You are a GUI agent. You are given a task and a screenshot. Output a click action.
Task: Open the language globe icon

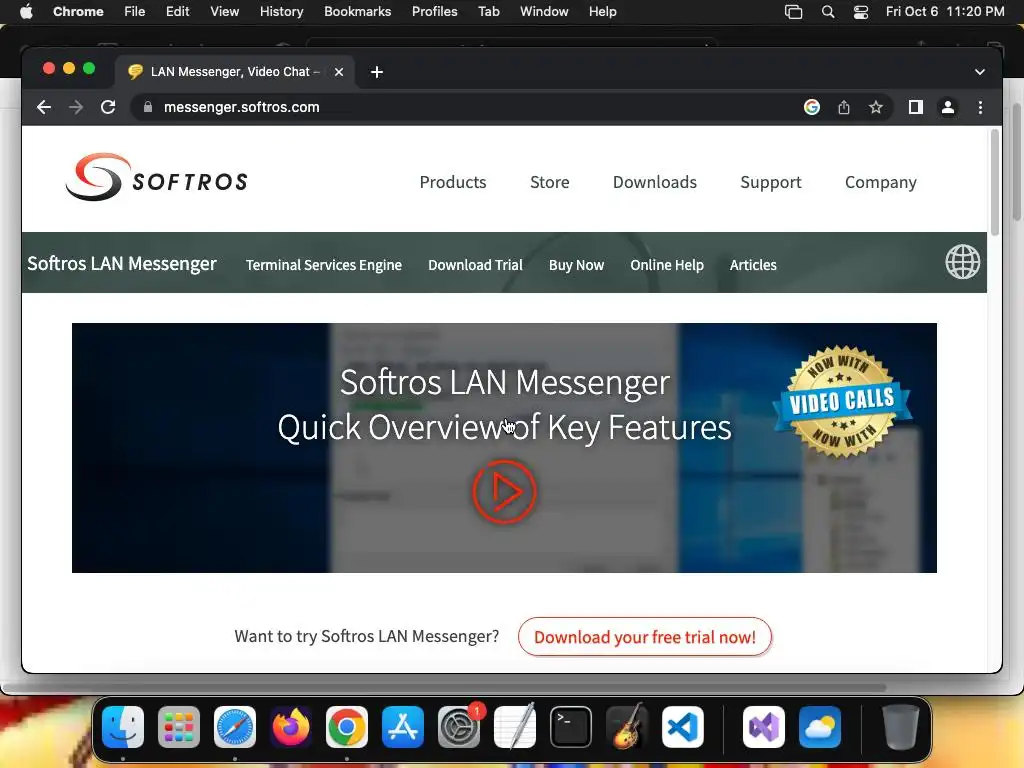coord(963,262)
